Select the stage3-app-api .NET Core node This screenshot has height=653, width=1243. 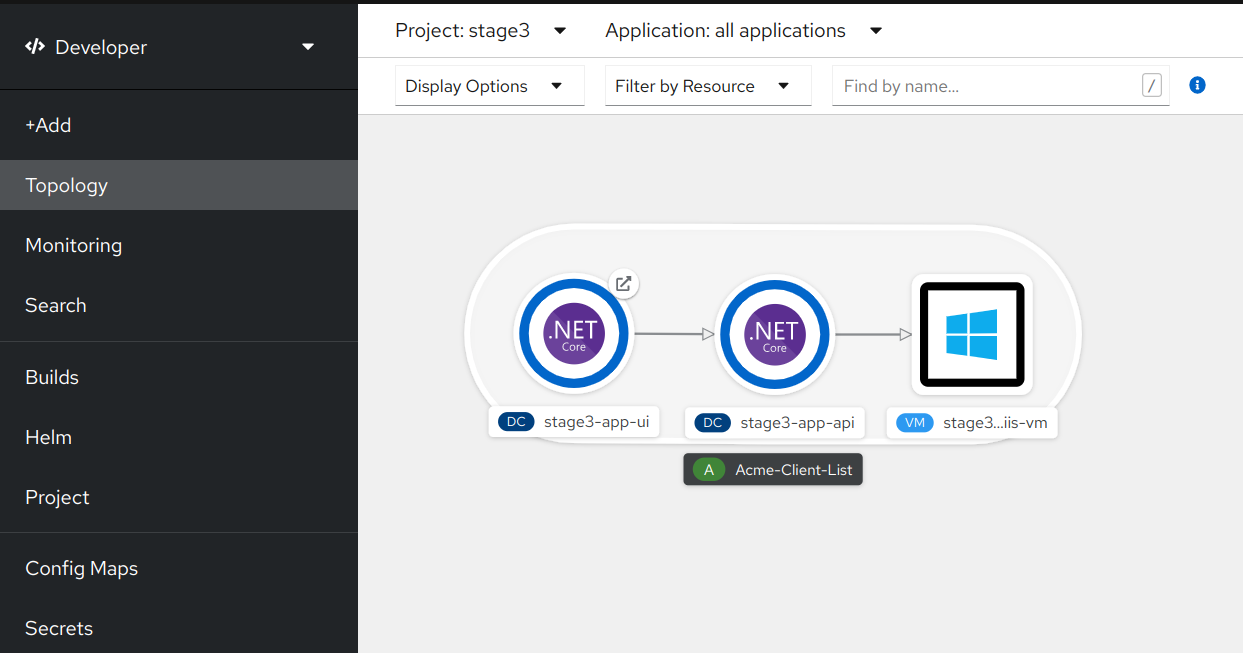[x=774, y=335]
